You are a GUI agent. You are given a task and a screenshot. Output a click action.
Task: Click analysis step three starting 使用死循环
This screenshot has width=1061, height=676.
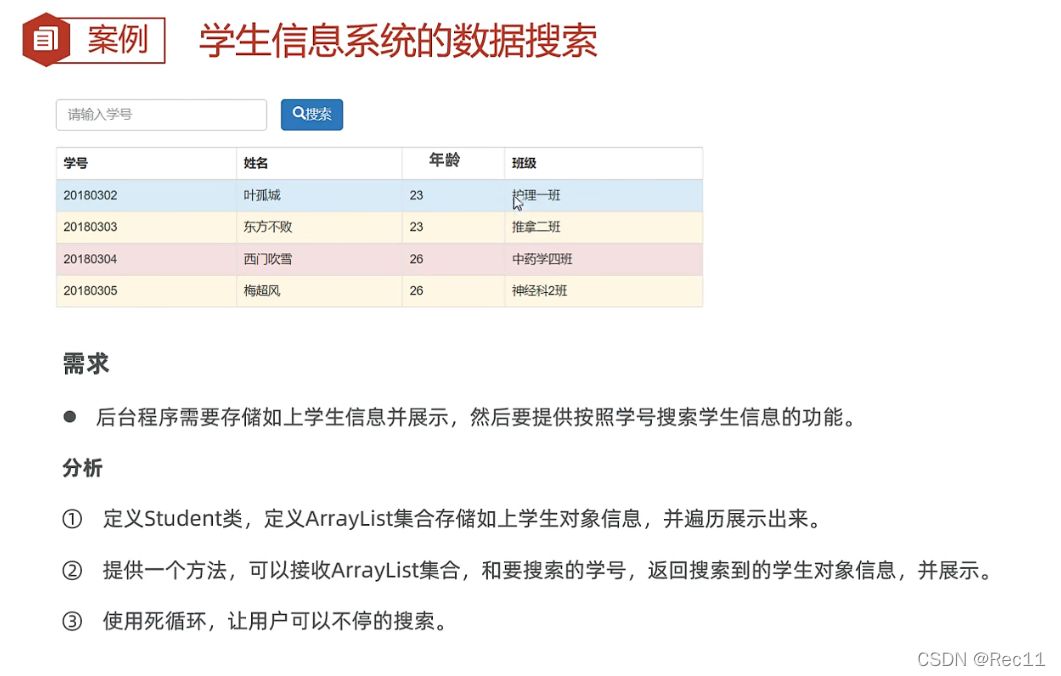[x=275, y=621]
